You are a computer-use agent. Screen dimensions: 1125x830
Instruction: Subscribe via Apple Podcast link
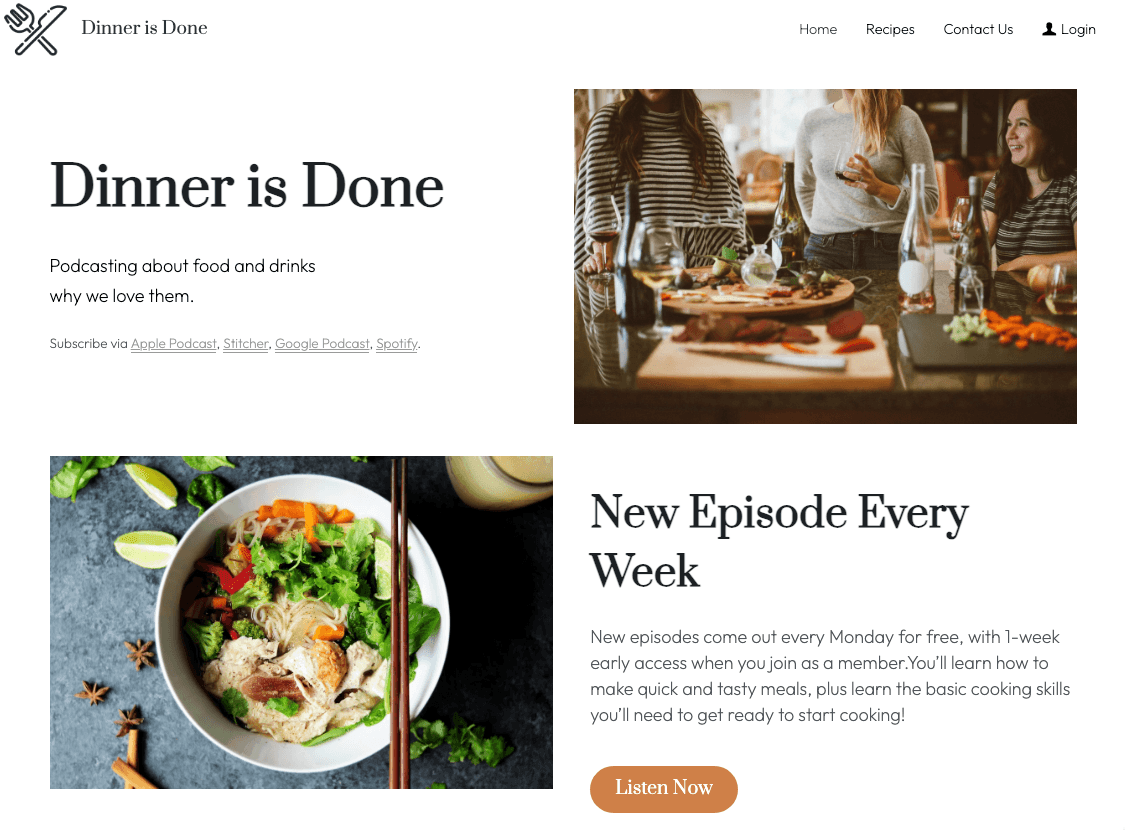[174, 344]
